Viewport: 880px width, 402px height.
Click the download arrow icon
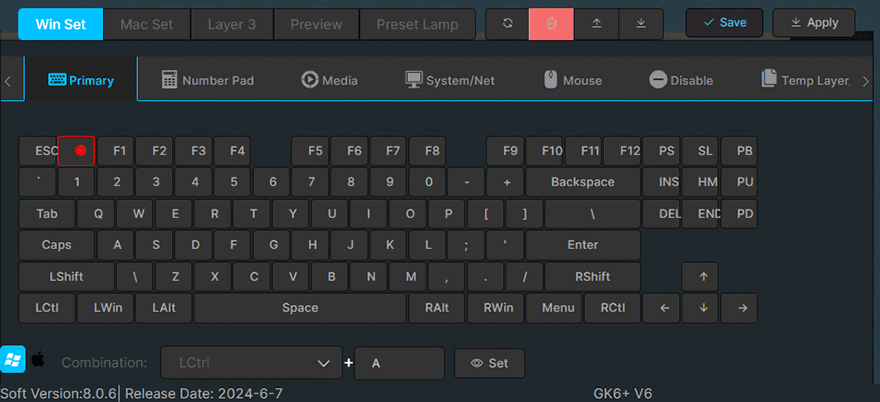641,24
